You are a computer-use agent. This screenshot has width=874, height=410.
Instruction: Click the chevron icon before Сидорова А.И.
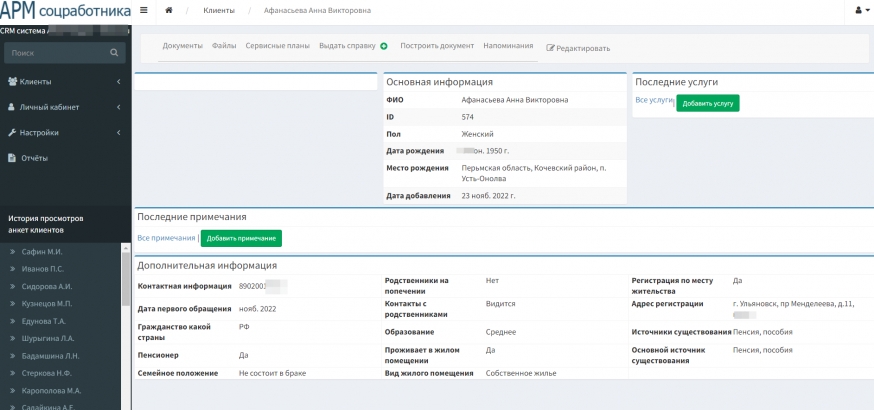12,286
